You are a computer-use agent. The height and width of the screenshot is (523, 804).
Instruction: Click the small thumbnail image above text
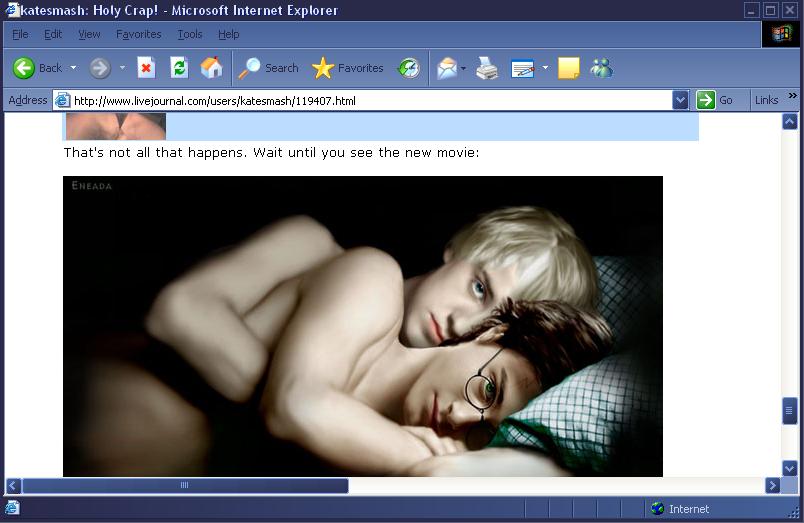116,126
